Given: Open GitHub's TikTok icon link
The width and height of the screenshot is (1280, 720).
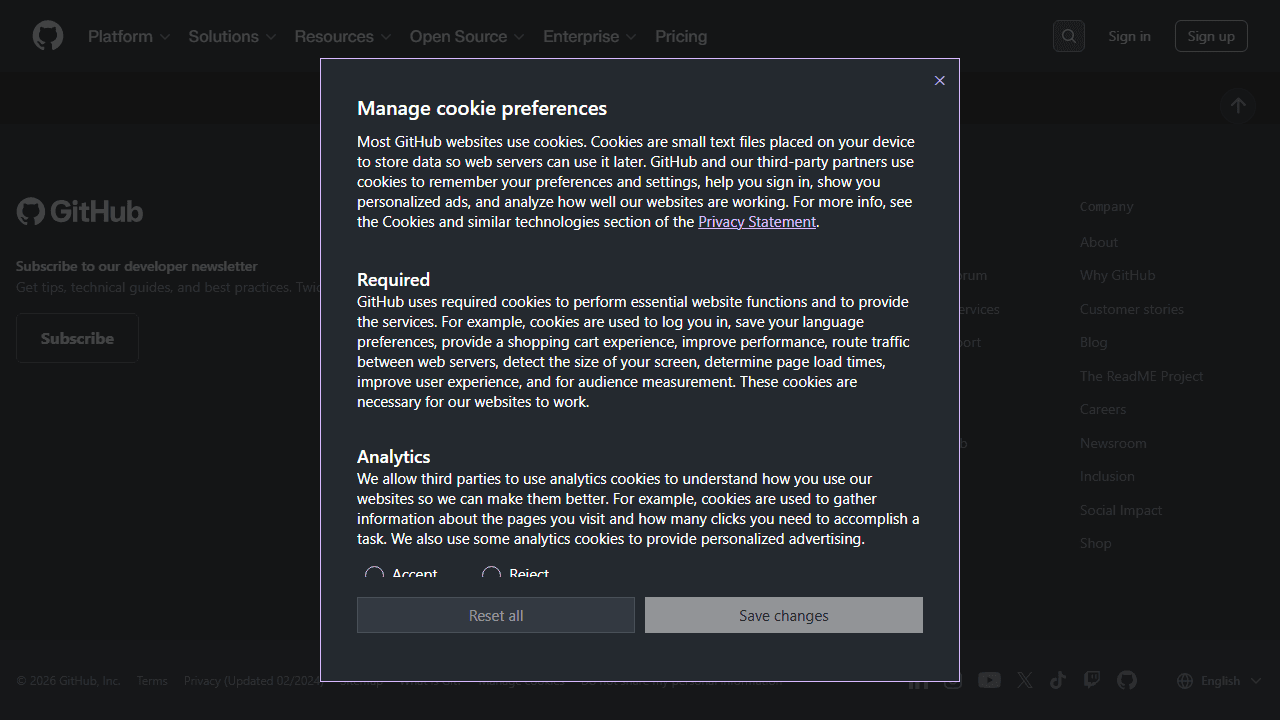Looking at the screenshot, I should (1058, 680).
